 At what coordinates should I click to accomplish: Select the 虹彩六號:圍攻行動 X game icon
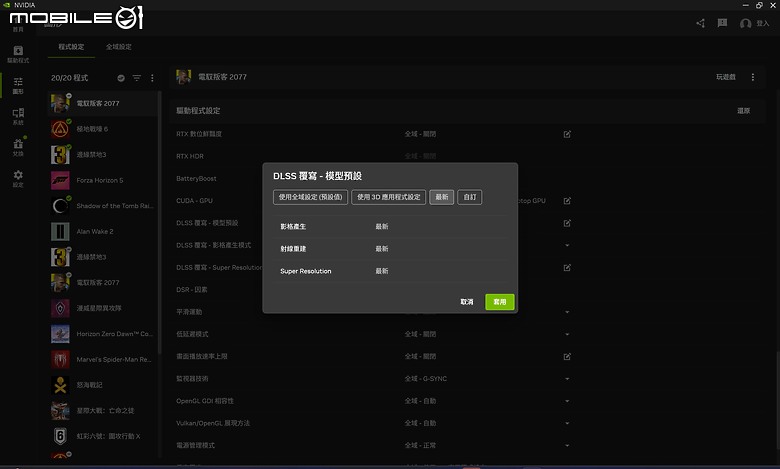[60, 436]
